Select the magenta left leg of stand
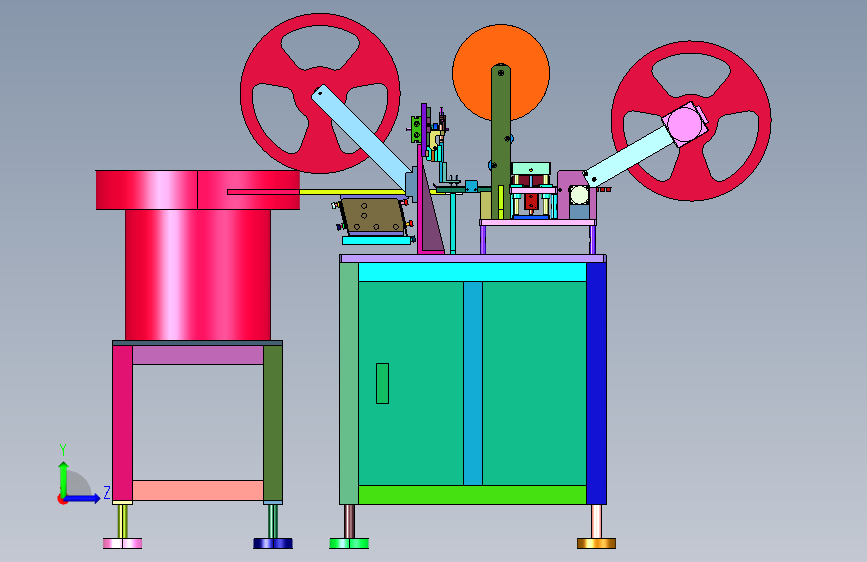867x562 pixels. tap(122, 424)
